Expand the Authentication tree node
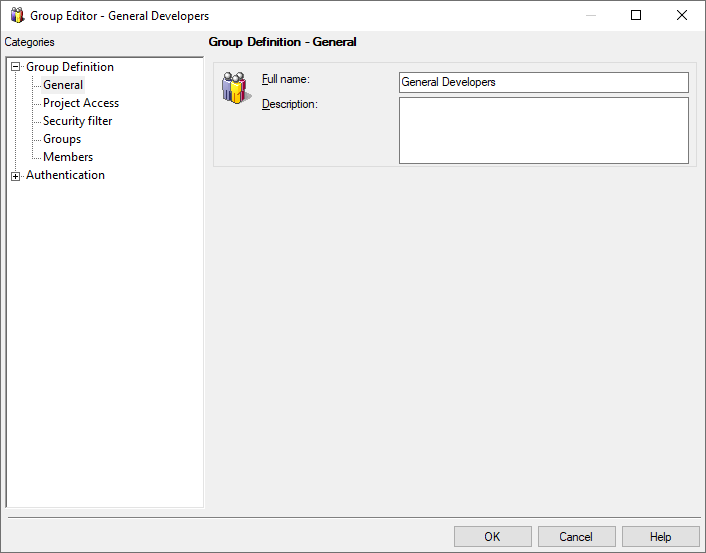 pyautogui.click(x=16, y=176)
